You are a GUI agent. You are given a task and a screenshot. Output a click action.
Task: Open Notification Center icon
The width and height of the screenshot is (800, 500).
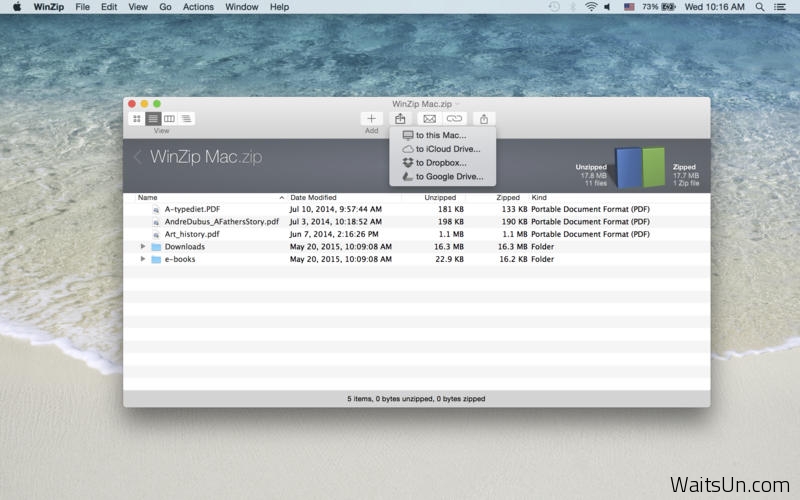tap(780, 7)
